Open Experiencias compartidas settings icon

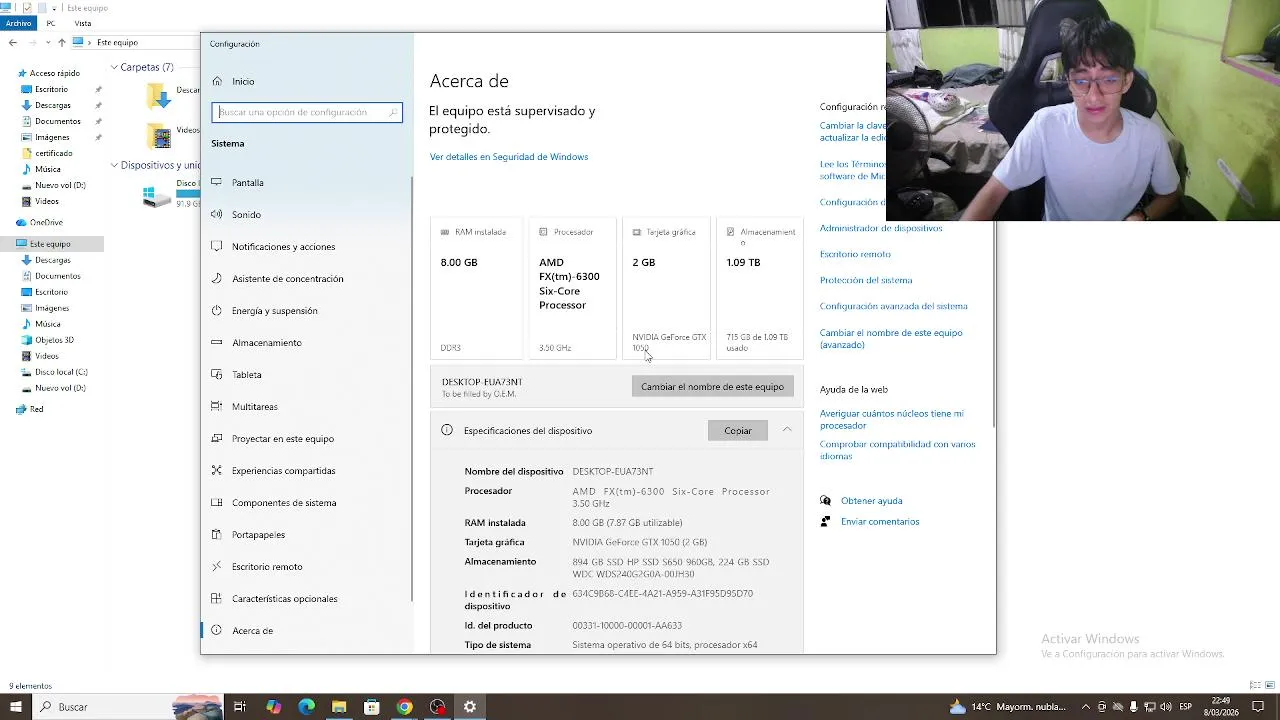tap(217, 470)
